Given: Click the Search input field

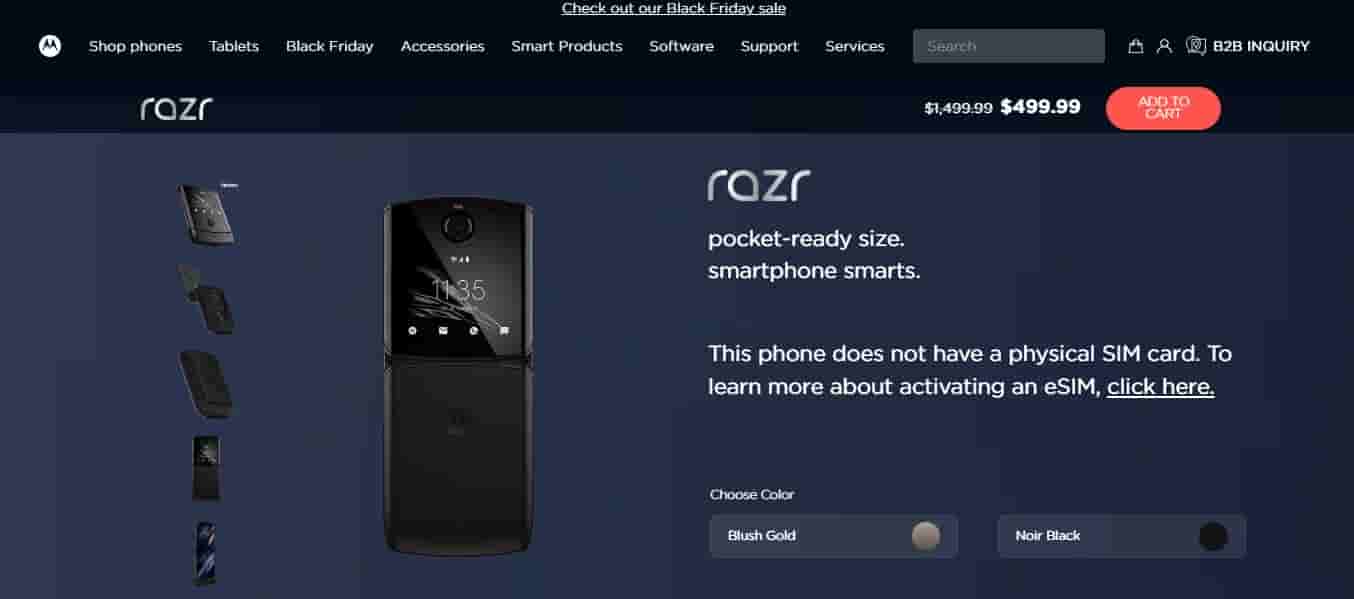Looking at the screenshot, I should pyautogui.click(x=1008, y=46).
